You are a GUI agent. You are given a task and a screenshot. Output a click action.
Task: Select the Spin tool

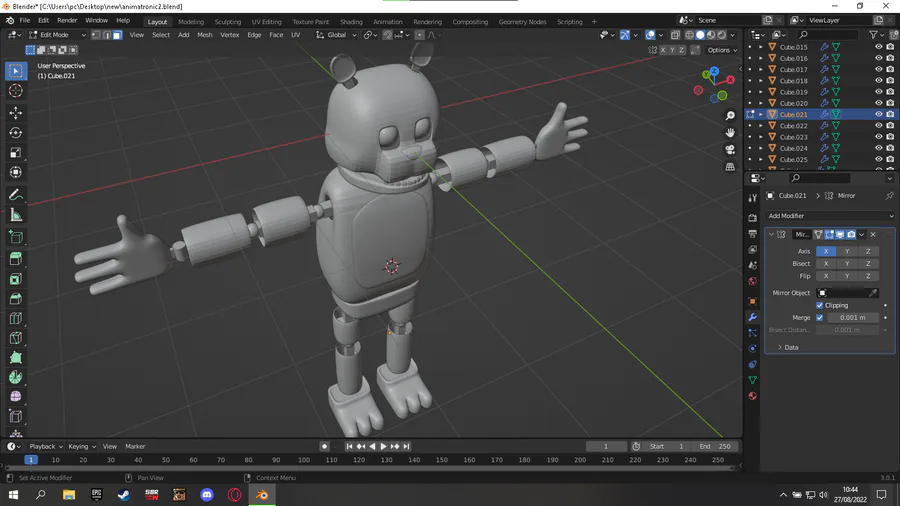(15, 377)
